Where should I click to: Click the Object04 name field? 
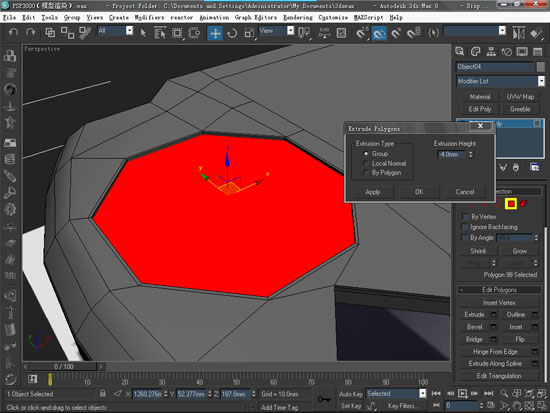[495, 67]
